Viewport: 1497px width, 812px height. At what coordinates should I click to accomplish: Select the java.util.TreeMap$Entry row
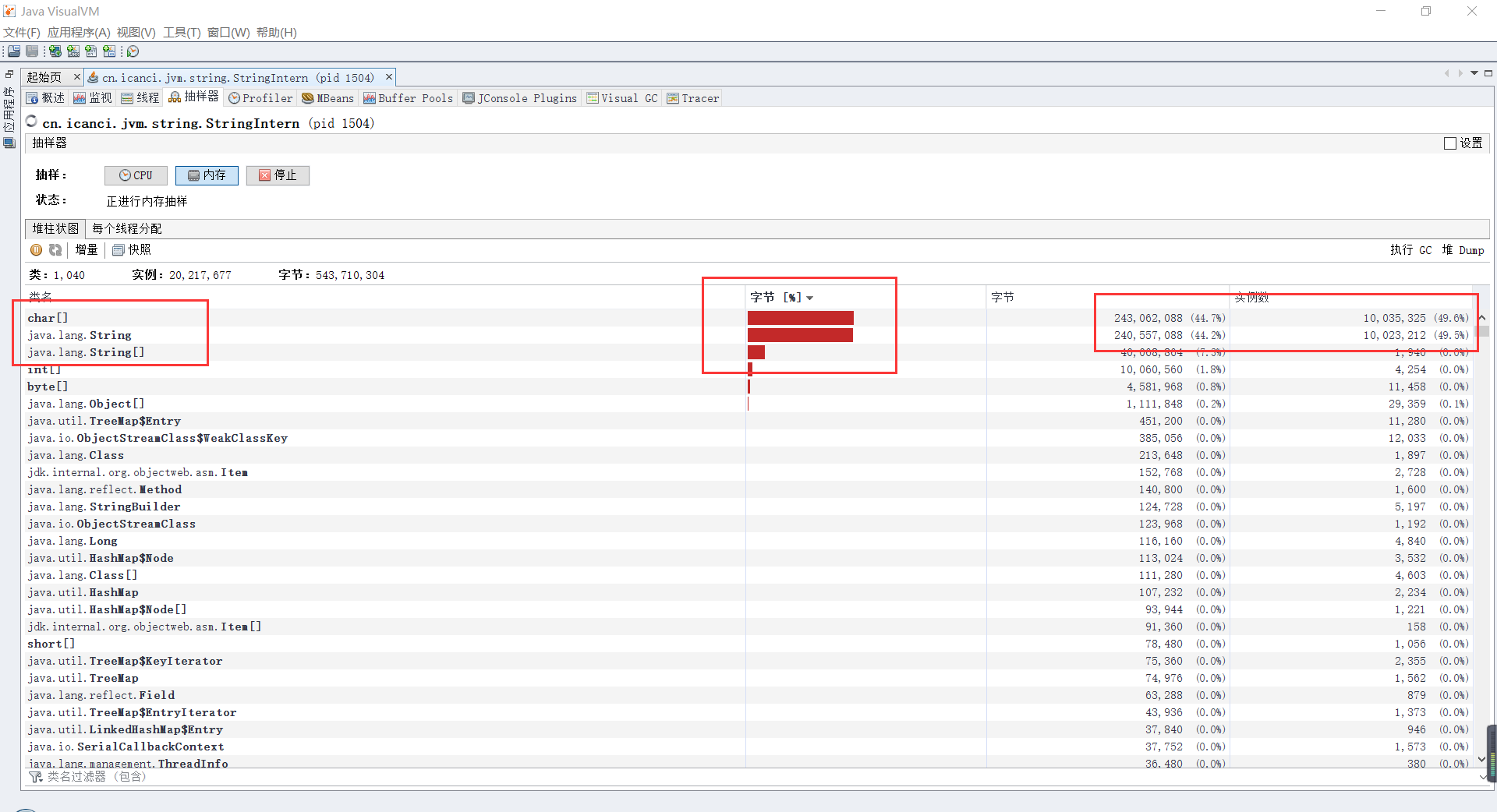[x=748, y=421]
